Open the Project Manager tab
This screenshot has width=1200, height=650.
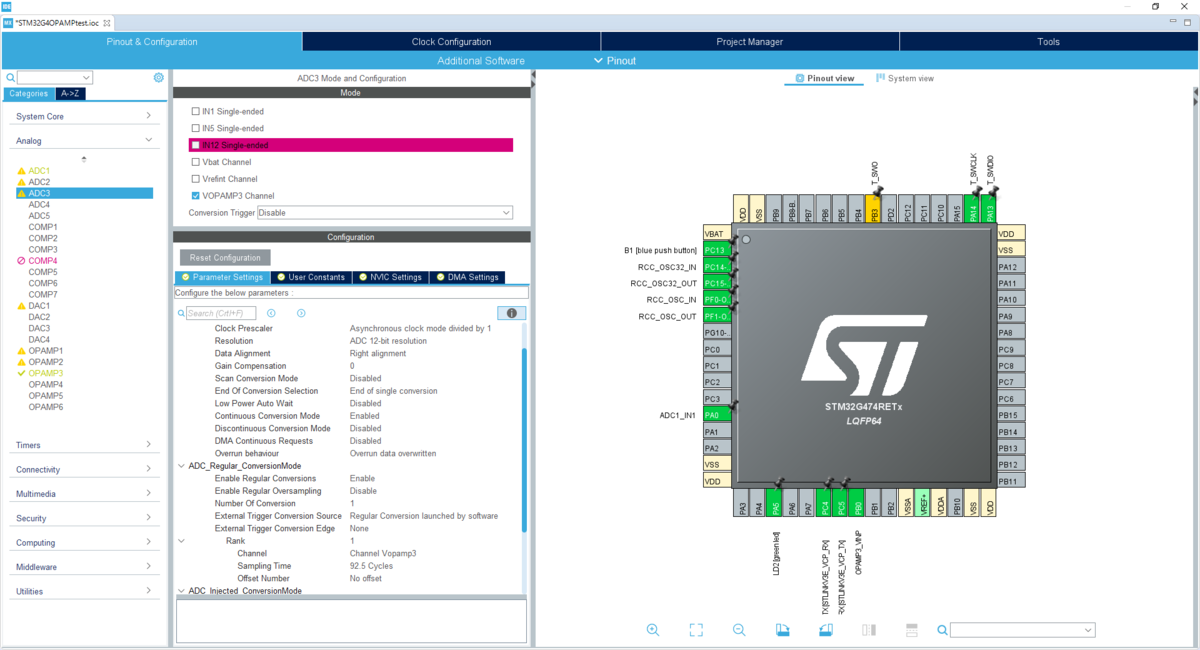click(x=750, y=42)
